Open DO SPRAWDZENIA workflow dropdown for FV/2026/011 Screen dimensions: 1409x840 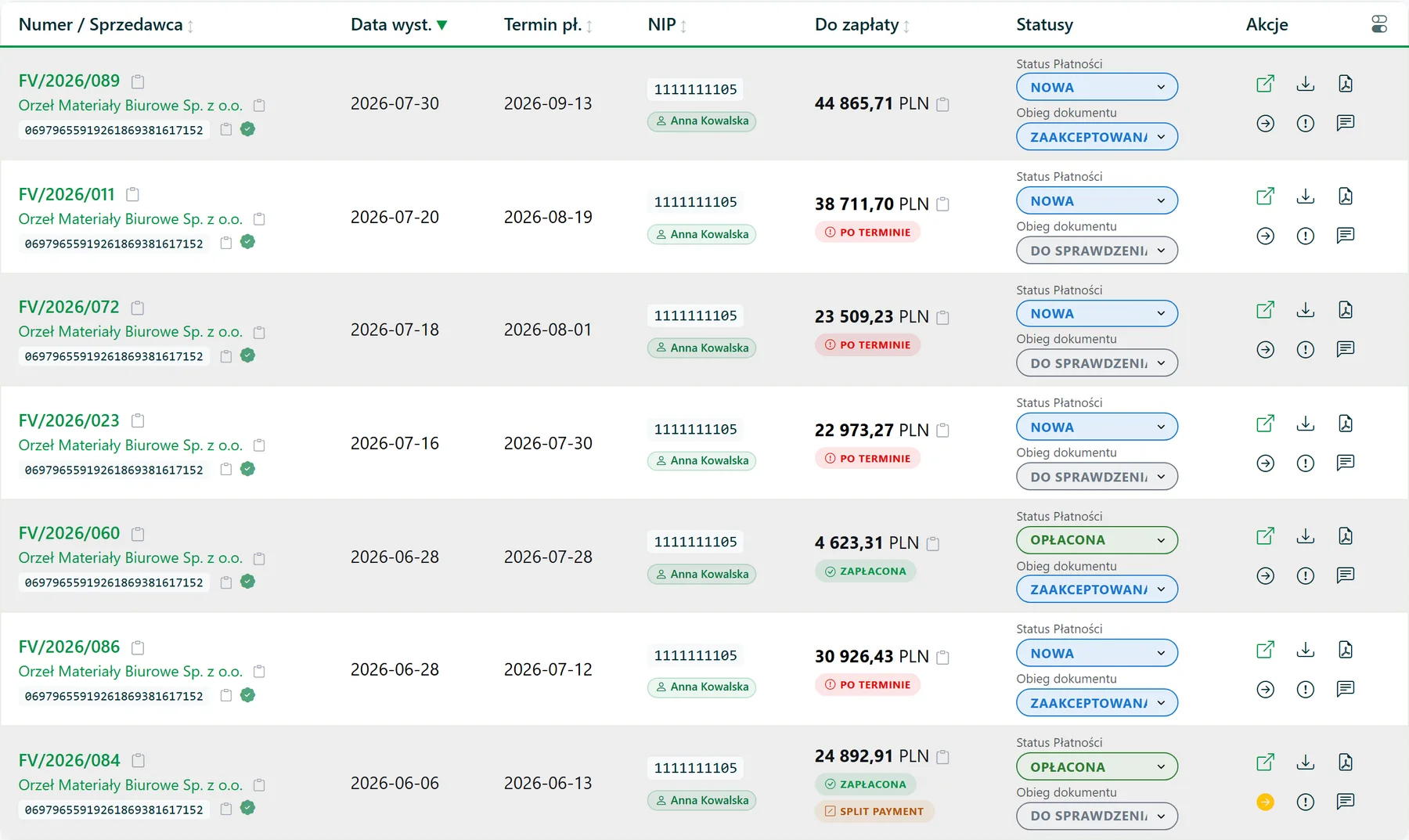click(x=1097, y=251)
